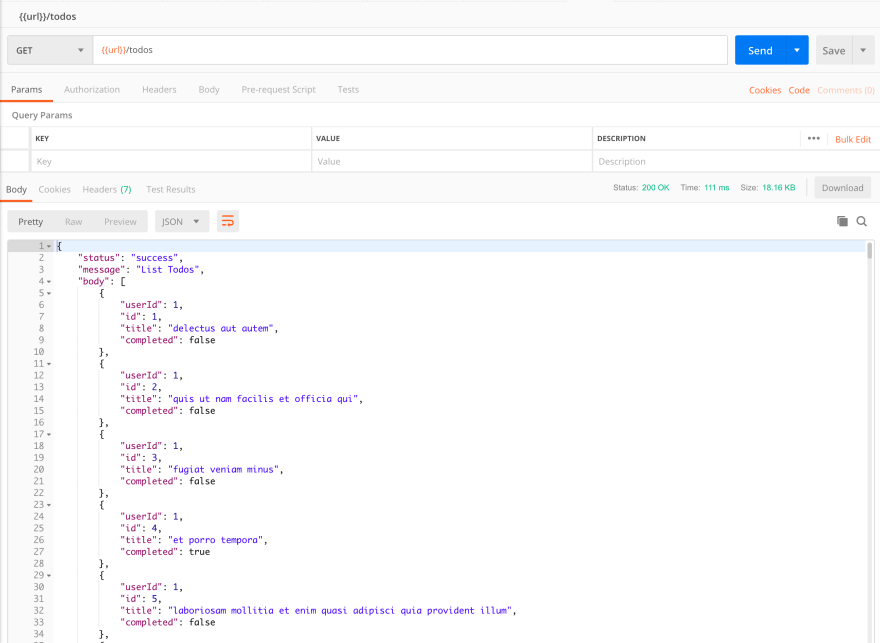Click the "et porro tempora" title value
The height and width of the screenshot is (643, 880).
216,540
